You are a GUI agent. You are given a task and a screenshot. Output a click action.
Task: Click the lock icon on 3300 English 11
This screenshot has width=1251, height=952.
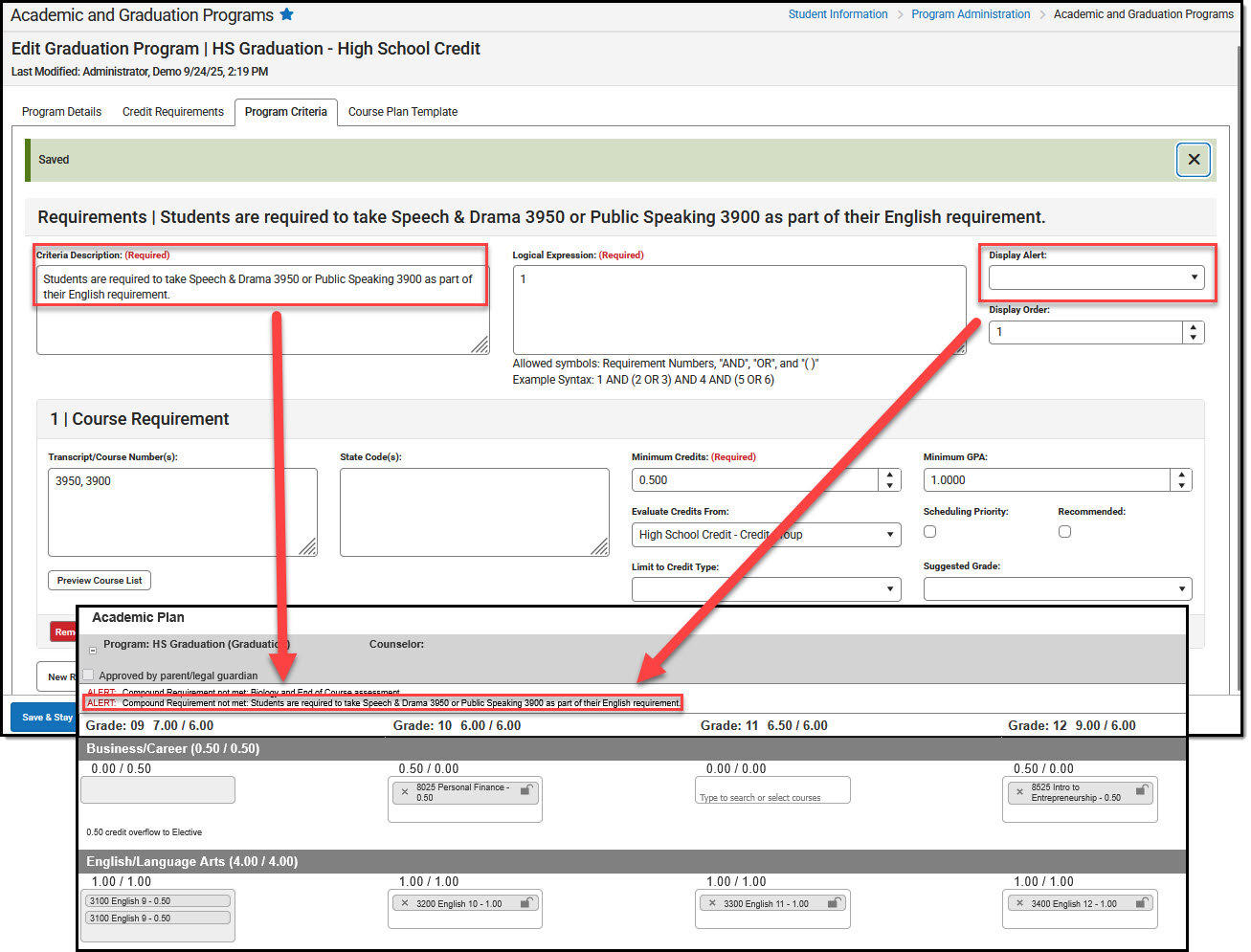pyautogui.click(x=834, y=903)
